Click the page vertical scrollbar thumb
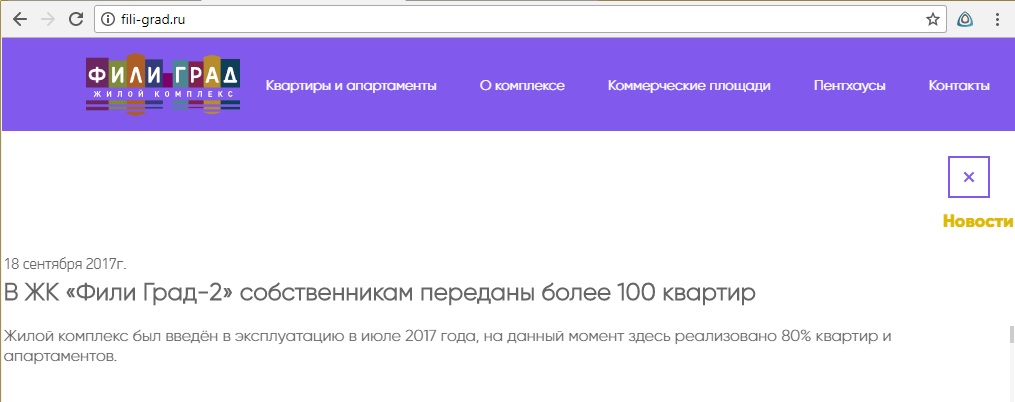 point(1010,337)
